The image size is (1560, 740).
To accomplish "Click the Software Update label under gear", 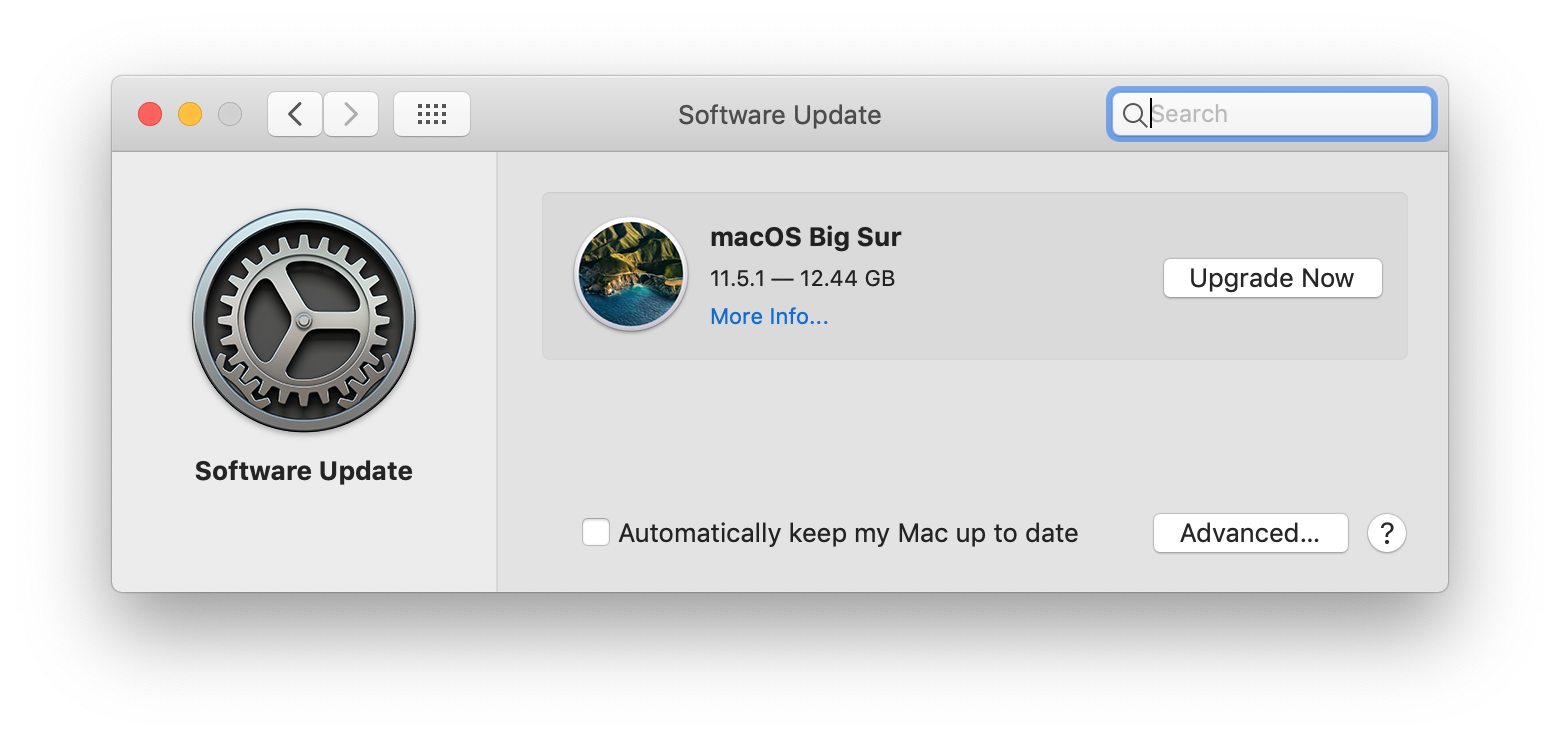I will (304, 471).
